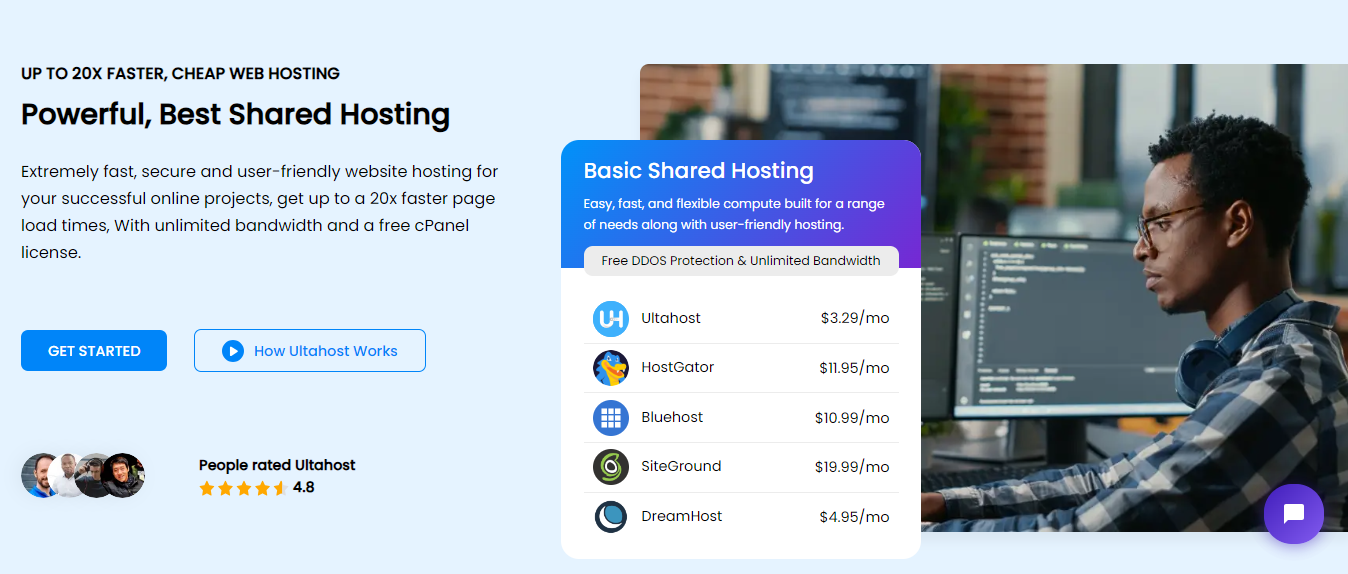1348x574 pixels.
Task: Click the SiteGround logo icon
Action: [x=610, y=467]
